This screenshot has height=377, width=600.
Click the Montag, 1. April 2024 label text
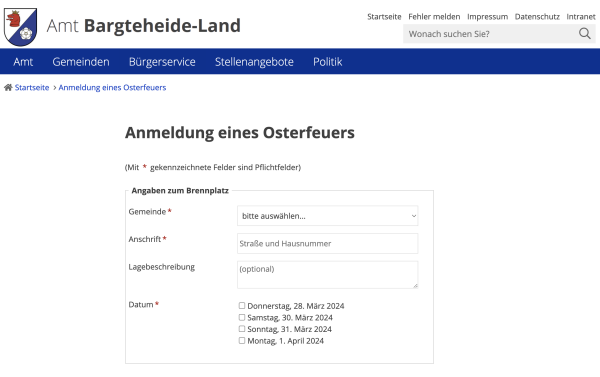pos(285,341)
